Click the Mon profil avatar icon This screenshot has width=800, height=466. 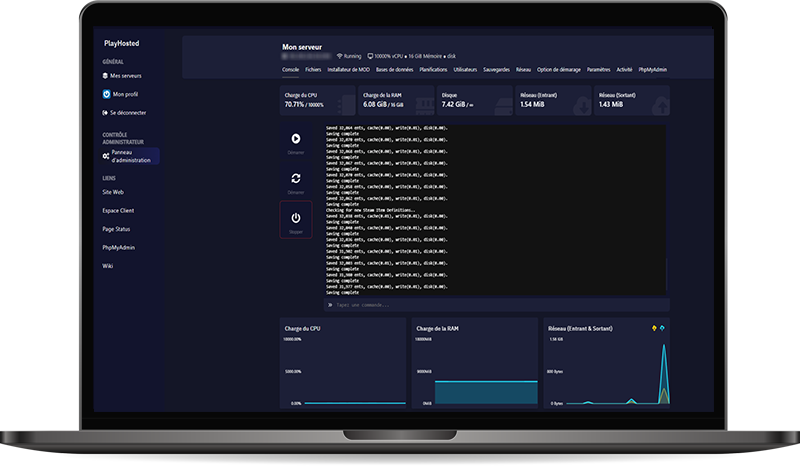click(x=106, y=94)
